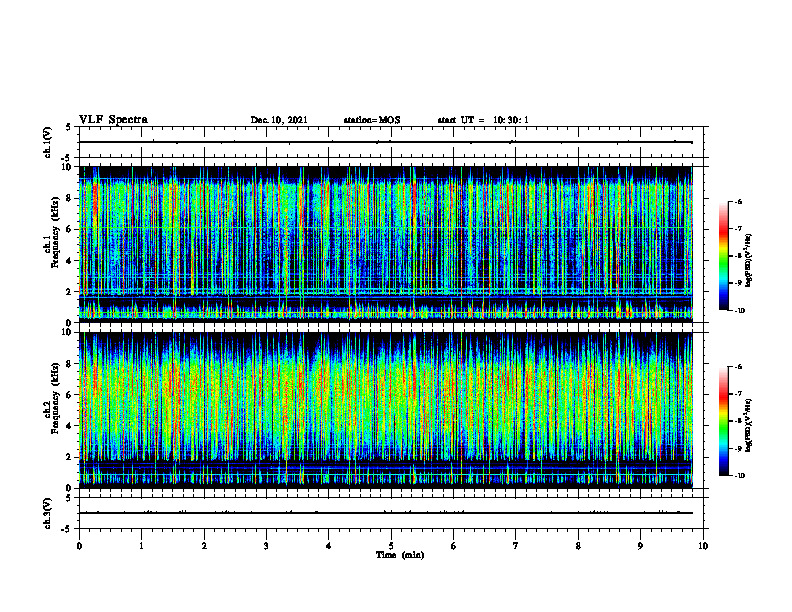Click the "-7" label on ch.2 color bar
The width and height of the screenshot is (792, 612).
coord(738,394)
